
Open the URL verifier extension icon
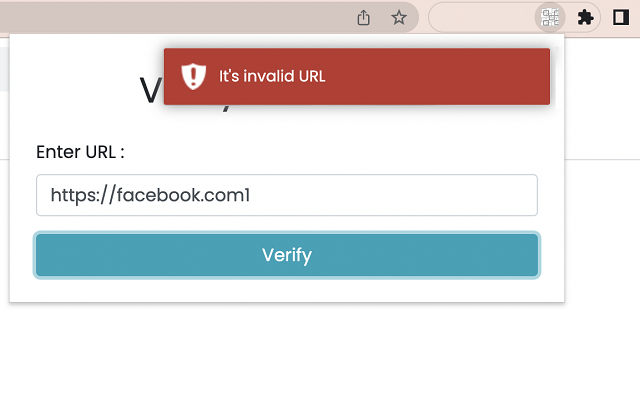[550, 17]
